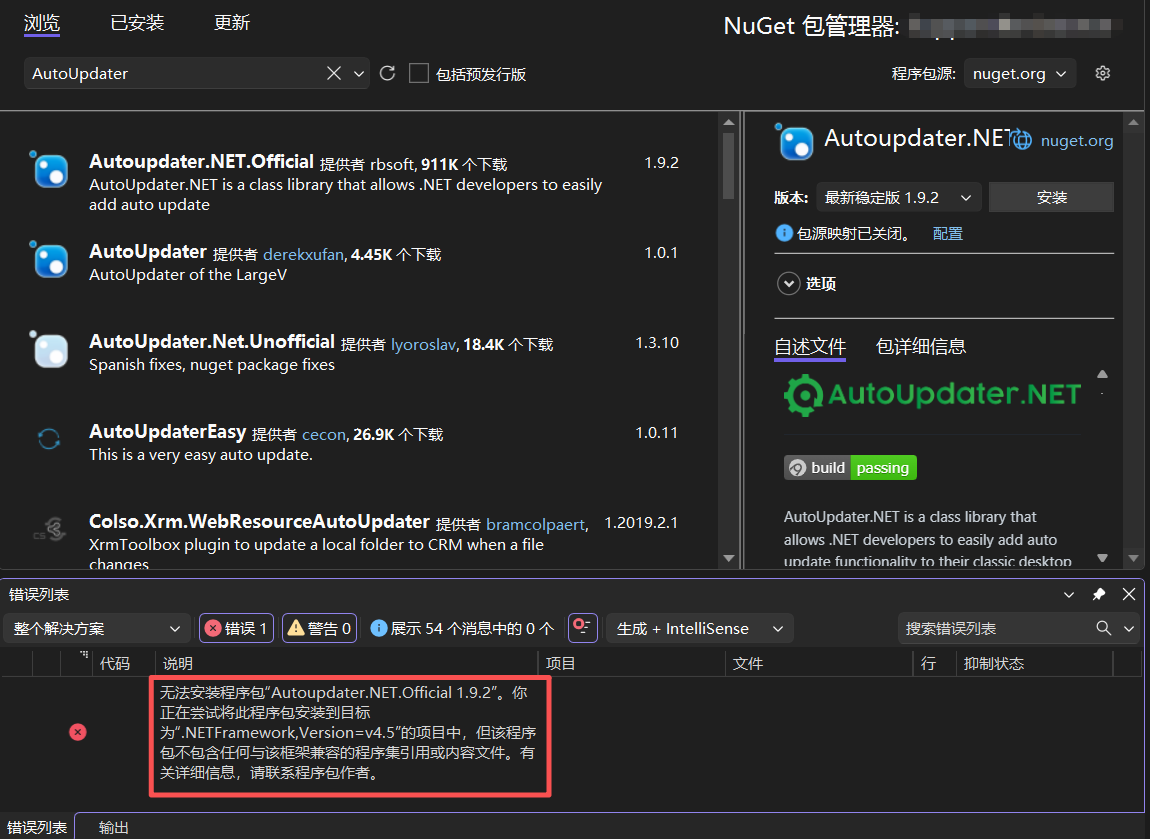Open NuGet package source settings gear
Image resolution: width=1150 pixels, height=839 pixels.
click(1102, 73)
